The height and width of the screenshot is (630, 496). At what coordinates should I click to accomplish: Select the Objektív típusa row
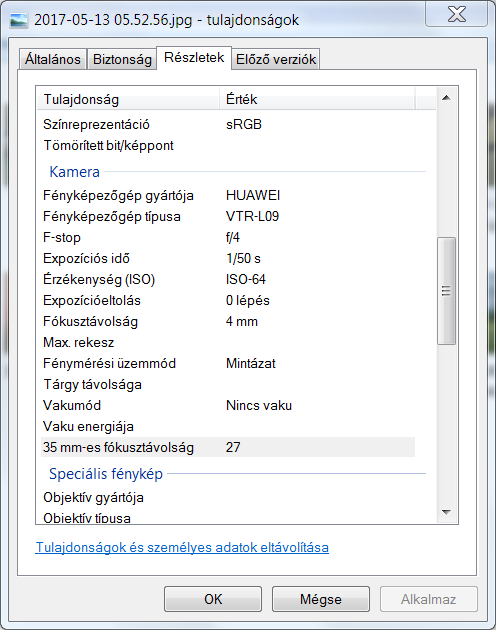(x=228, y=517)
